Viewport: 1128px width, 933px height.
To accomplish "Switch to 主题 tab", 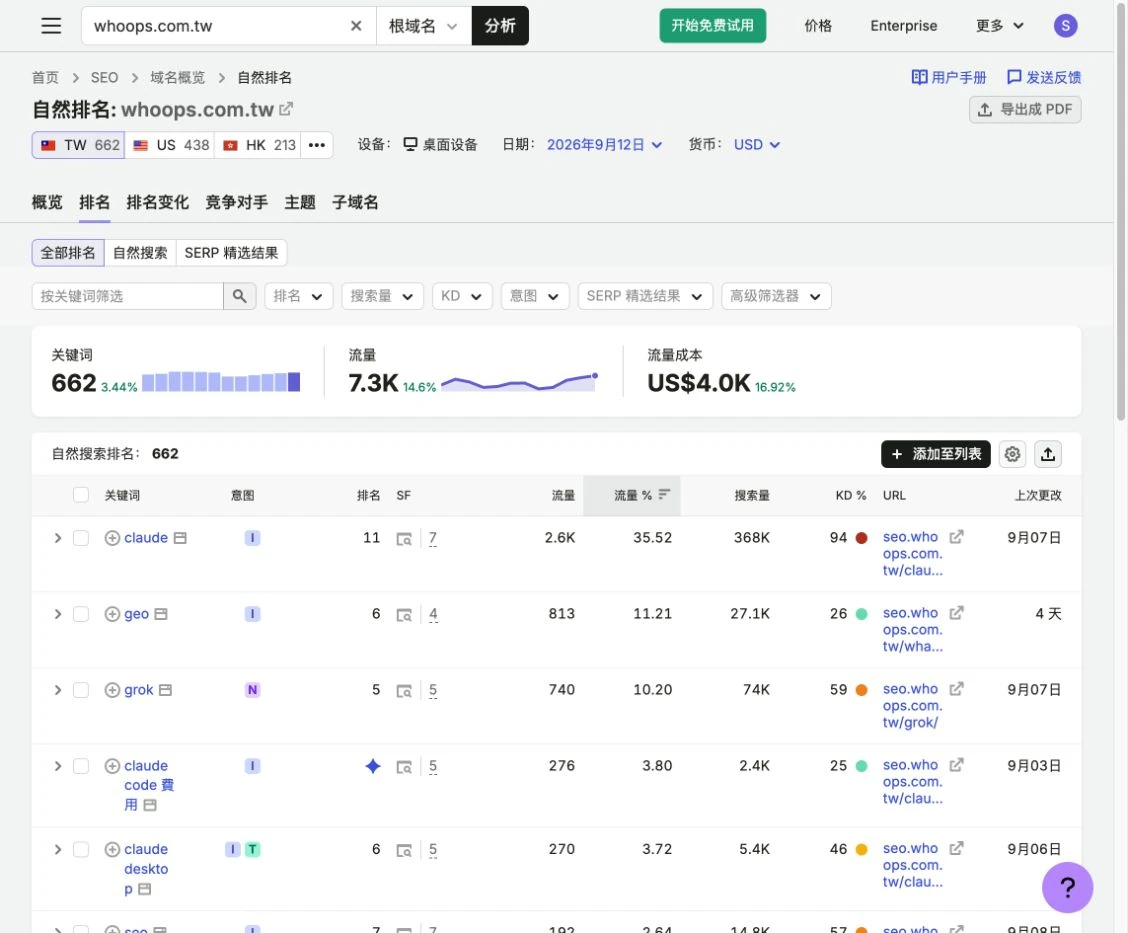I will point(300,202).
